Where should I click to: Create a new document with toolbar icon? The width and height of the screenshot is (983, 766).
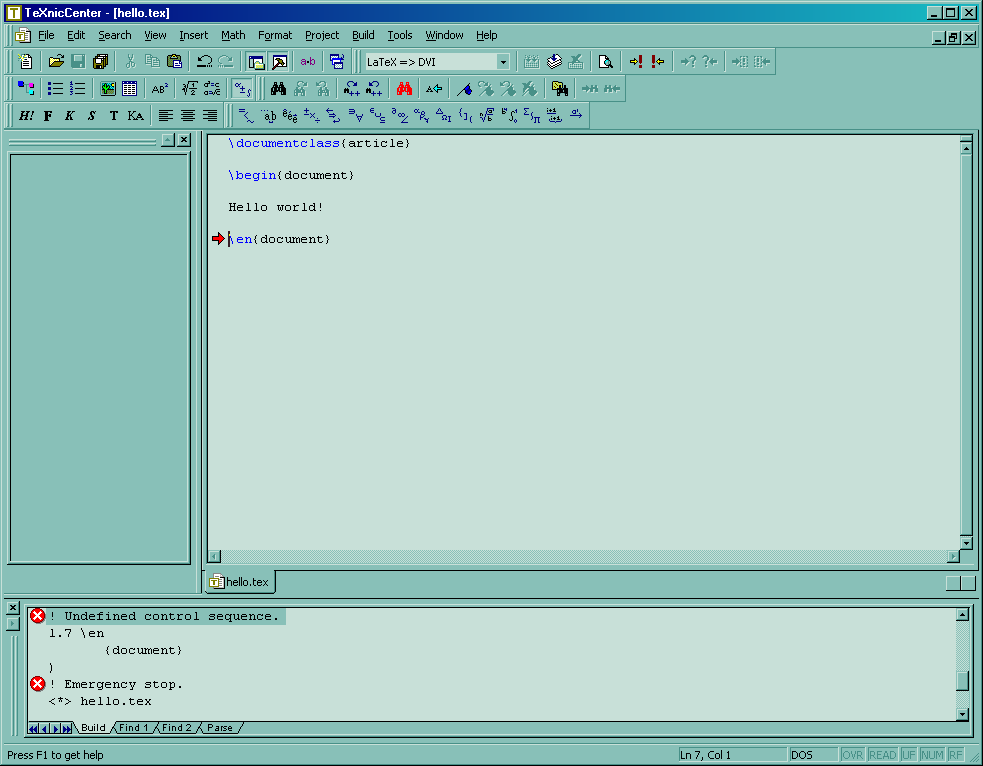point(25,61)
